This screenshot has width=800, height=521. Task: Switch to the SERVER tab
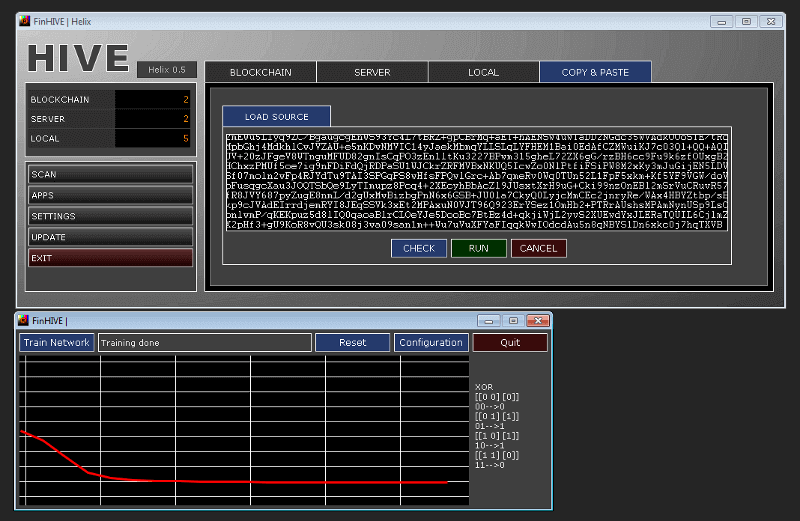point(372,72)
